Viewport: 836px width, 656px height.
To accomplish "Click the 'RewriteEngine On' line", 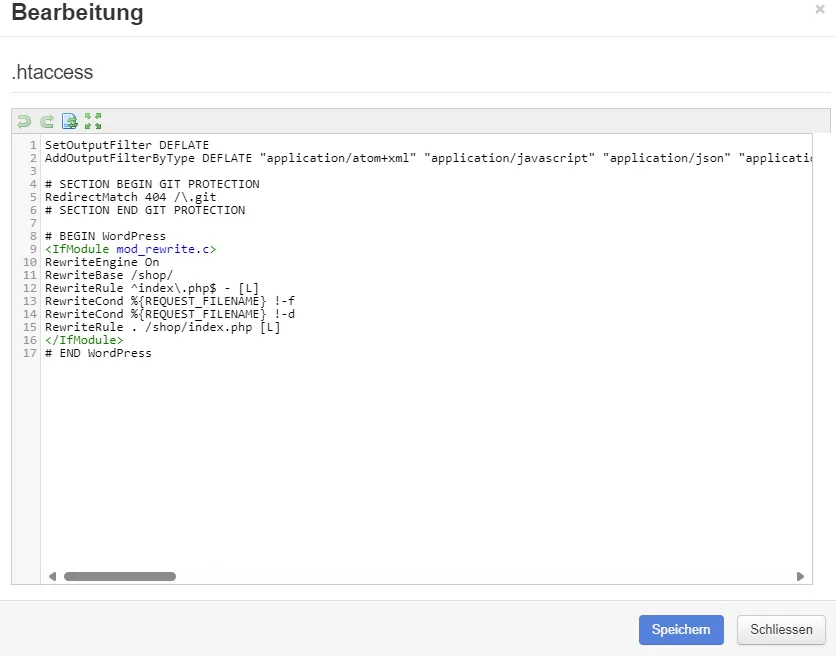I will (x=102, y=262).
